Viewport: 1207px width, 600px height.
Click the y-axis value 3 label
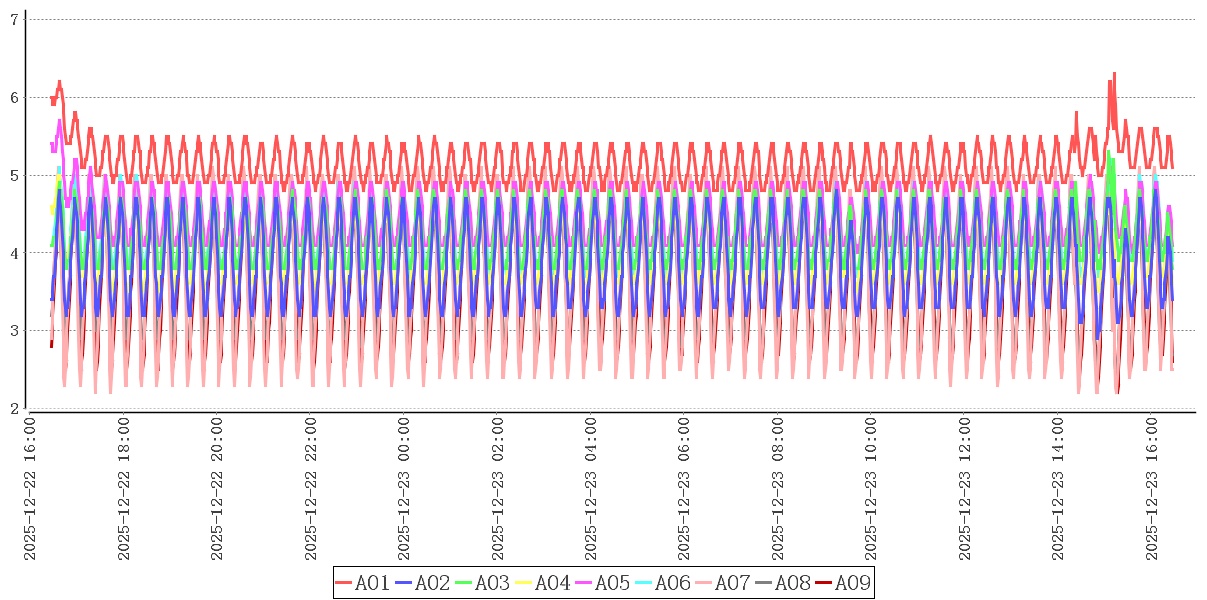click(x=14, y=331)
